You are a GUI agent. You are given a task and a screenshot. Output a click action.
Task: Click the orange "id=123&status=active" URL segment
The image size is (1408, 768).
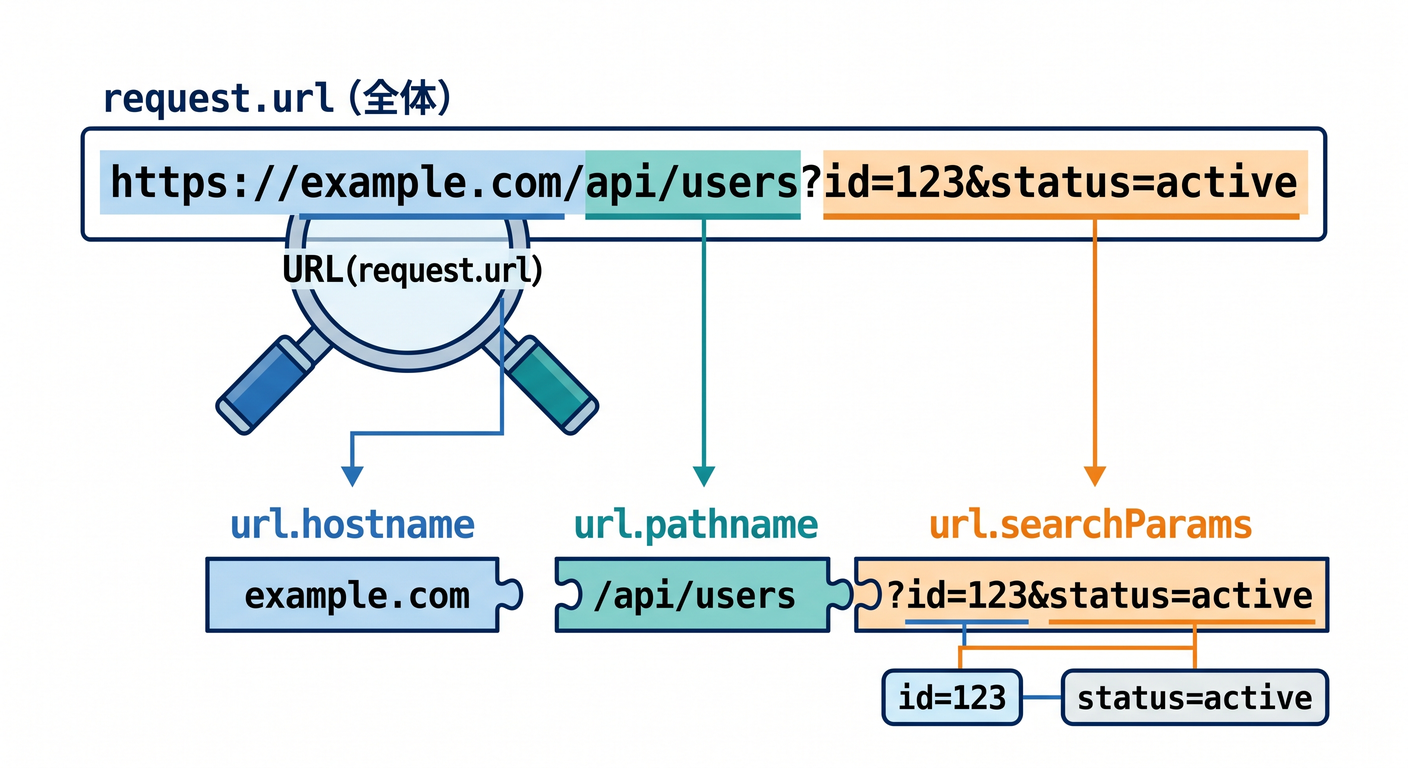[1065, 183]
